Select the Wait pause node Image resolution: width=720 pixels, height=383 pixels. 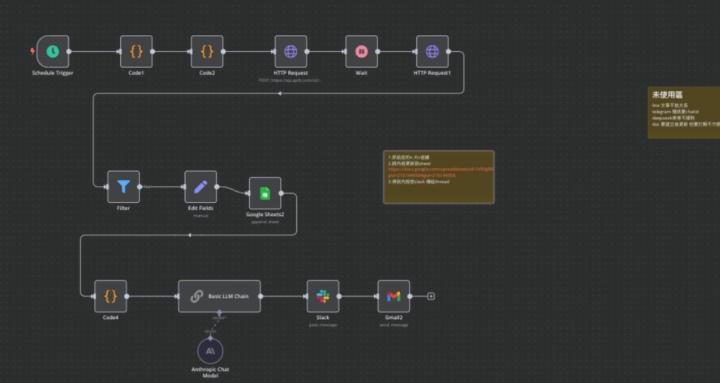click(x=361, y=51)
